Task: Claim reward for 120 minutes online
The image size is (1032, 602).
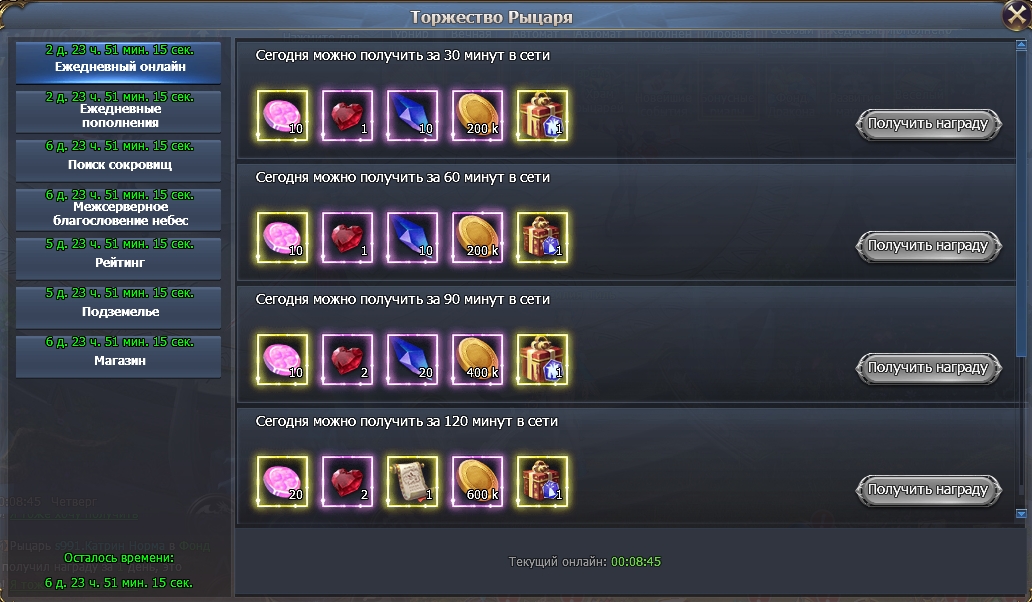Action: click(x=928, y=490)
